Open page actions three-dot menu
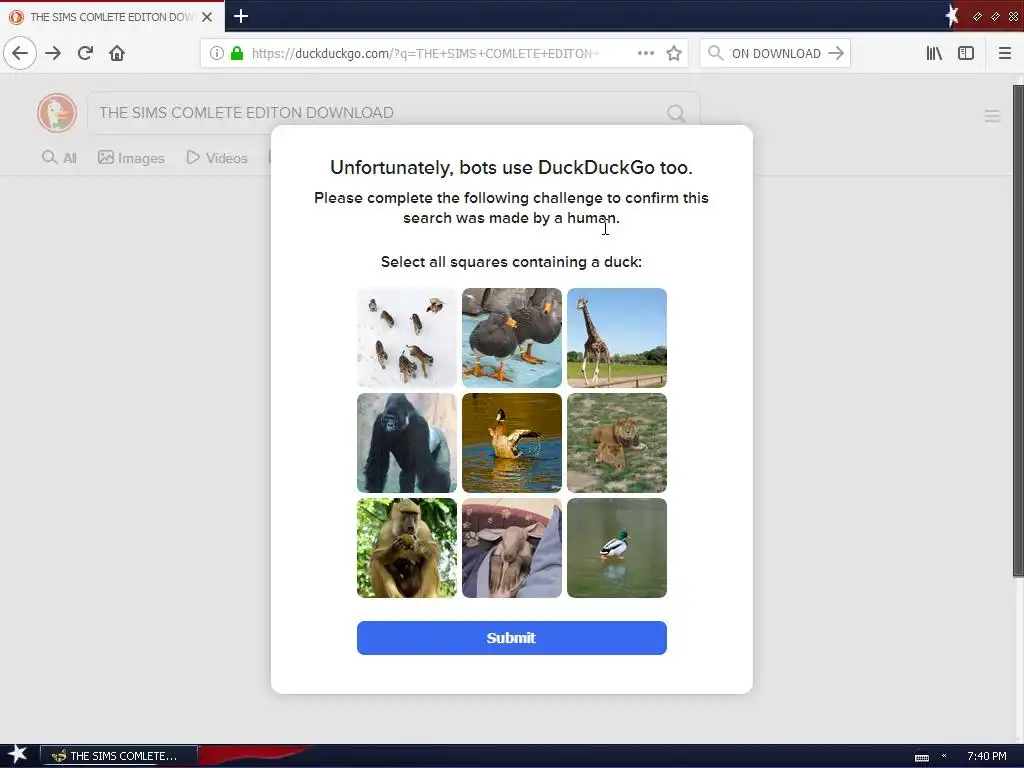This screenshot has width=1024, height=768. pyautogui.click(x=646, y=53)
